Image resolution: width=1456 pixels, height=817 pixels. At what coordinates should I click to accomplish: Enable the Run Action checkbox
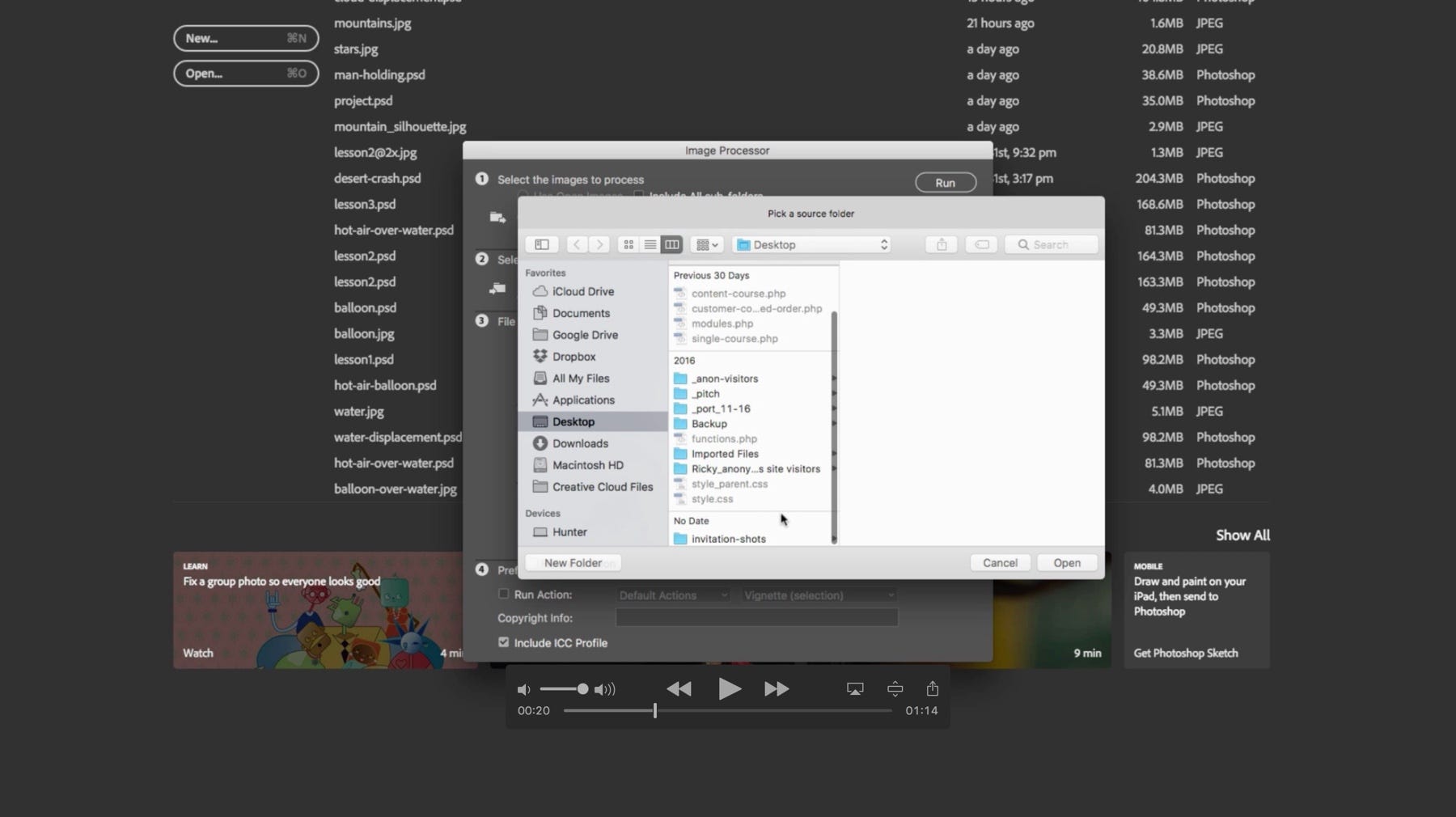pos(503,594)
